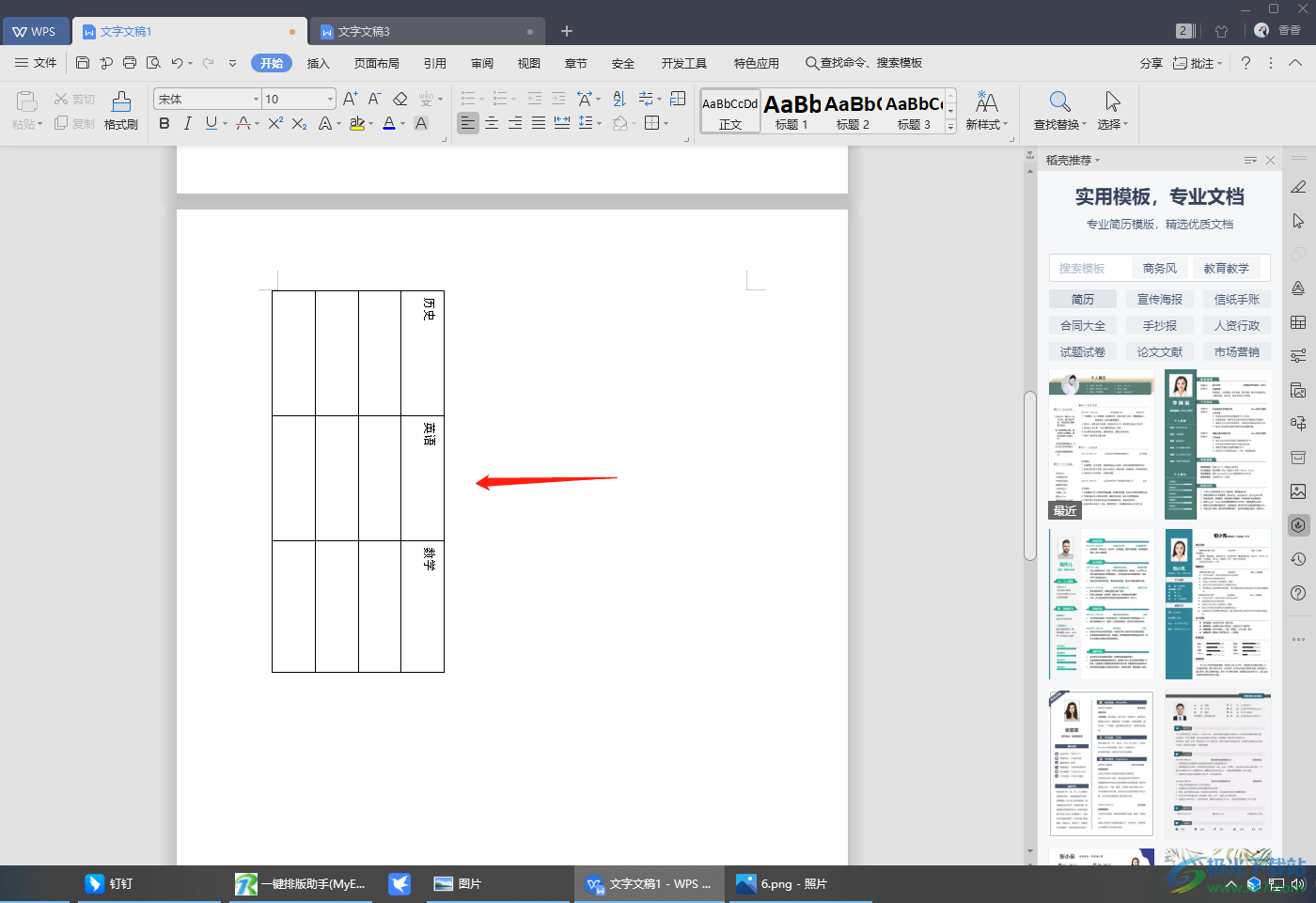Click the Print icon in quick toolbar
The height and width of the screenshot is (903, 1316).
130,63
